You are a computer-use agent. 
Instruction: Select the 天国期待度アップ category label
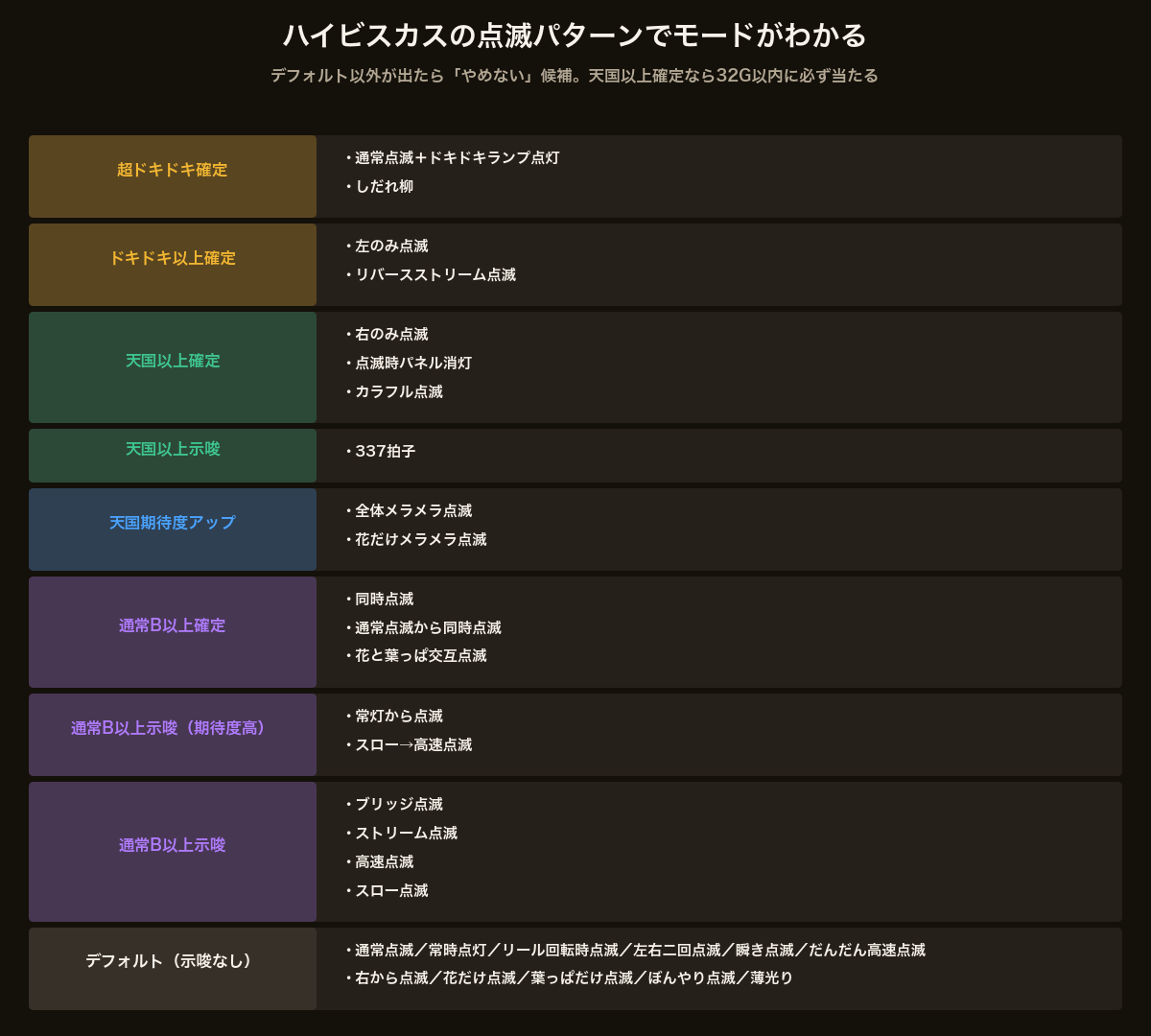[173, 523]
